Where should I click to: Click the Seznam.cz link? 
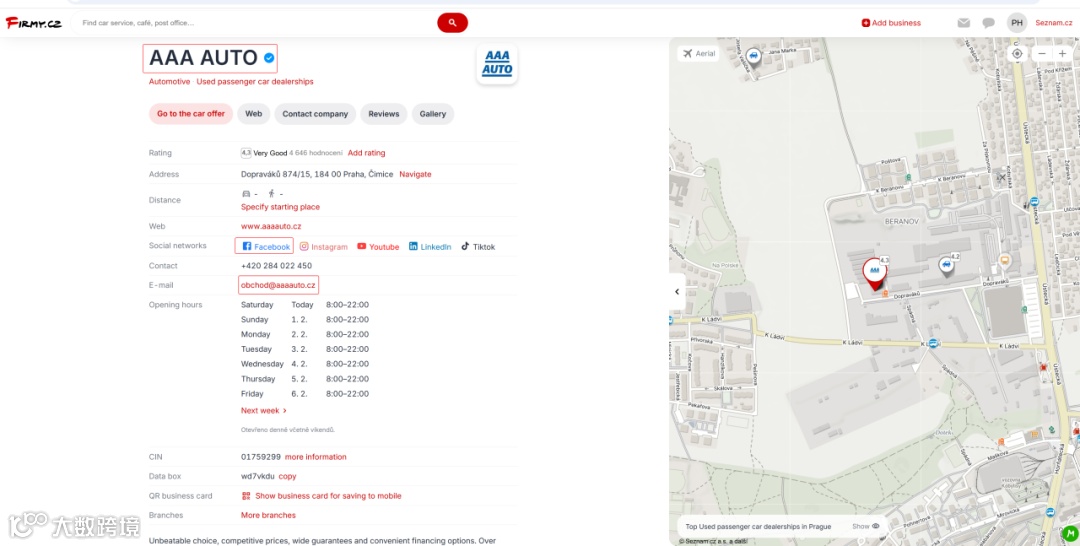[1053, 23]
